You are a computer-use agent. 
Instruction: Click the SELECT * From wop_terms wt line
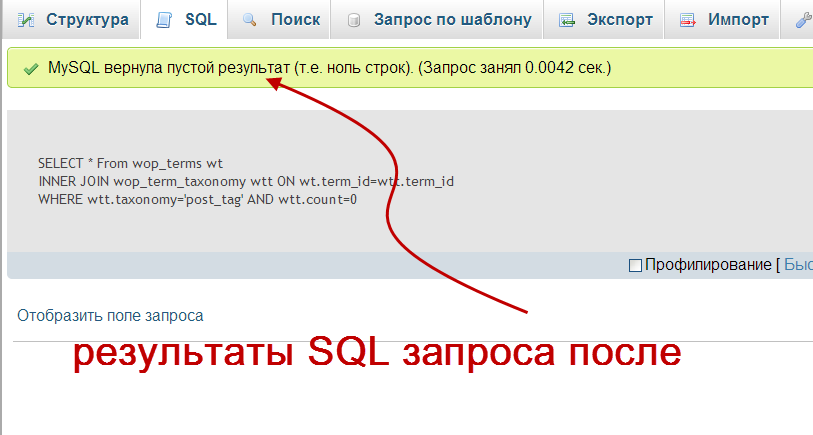click(130, 163)
